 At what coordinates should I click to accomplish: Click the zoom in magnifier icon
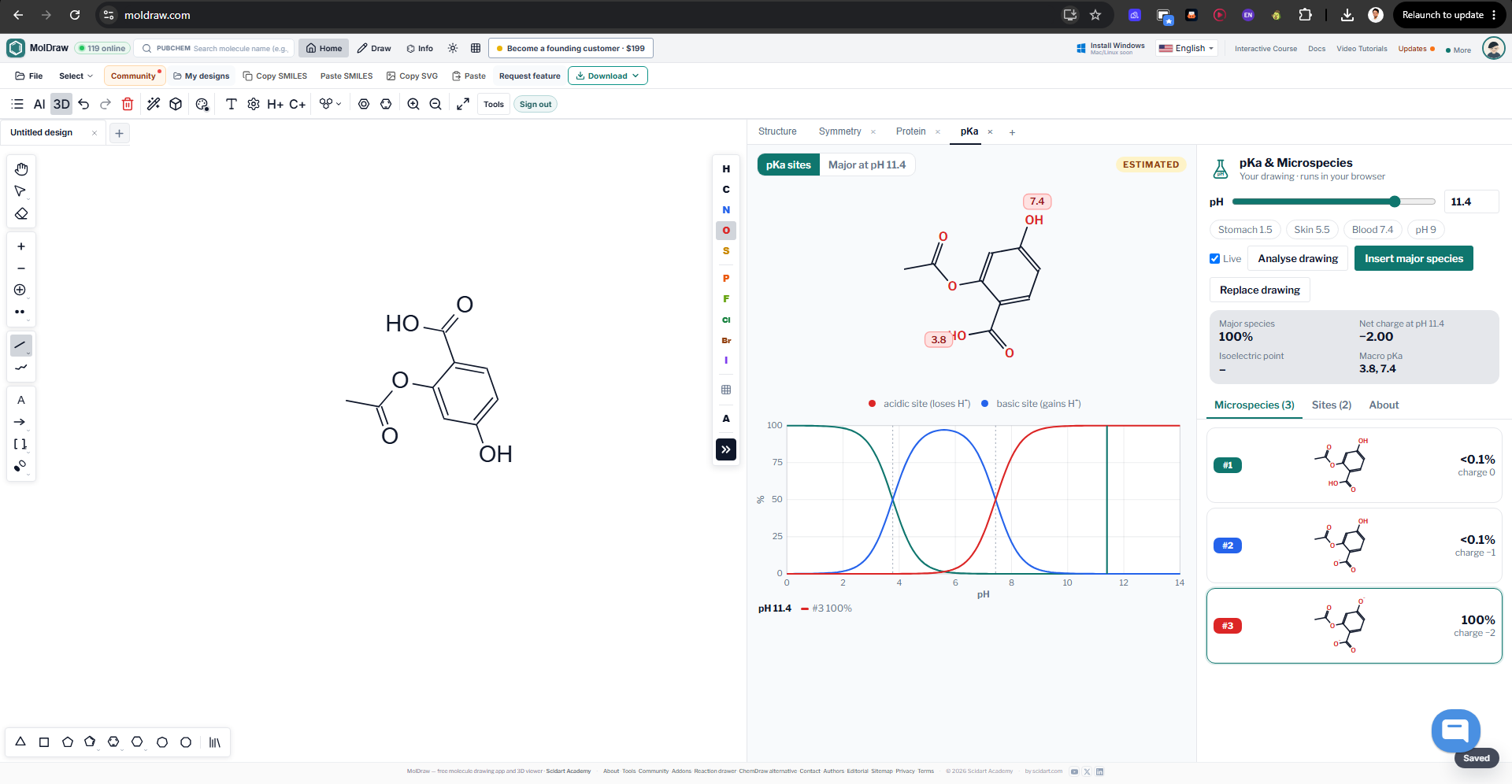pyautogui.click(x=413, y=104)
